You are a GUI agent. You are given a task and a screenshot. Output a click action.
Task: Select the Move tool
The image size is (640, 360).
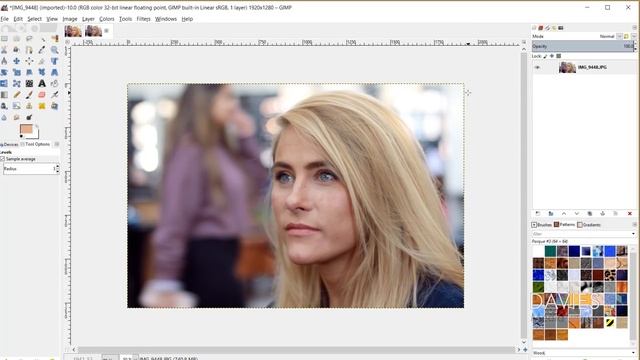pyautogui.click(x=16, y=61)
